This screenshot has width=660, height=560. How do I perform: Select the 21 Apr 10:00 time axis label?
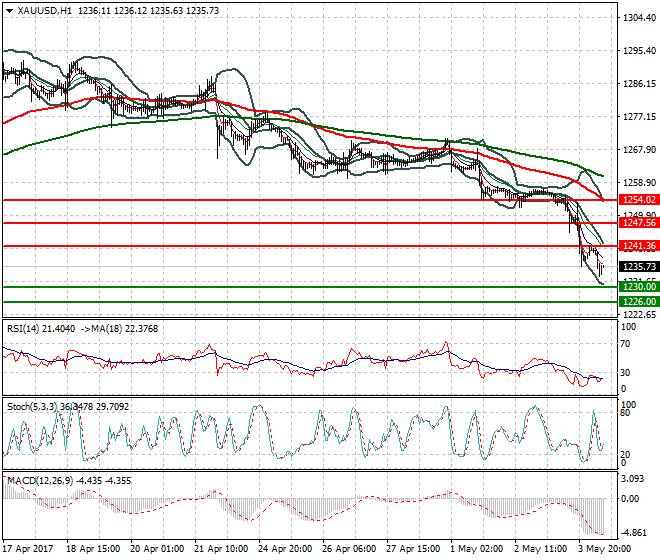[x=221, y=549]
